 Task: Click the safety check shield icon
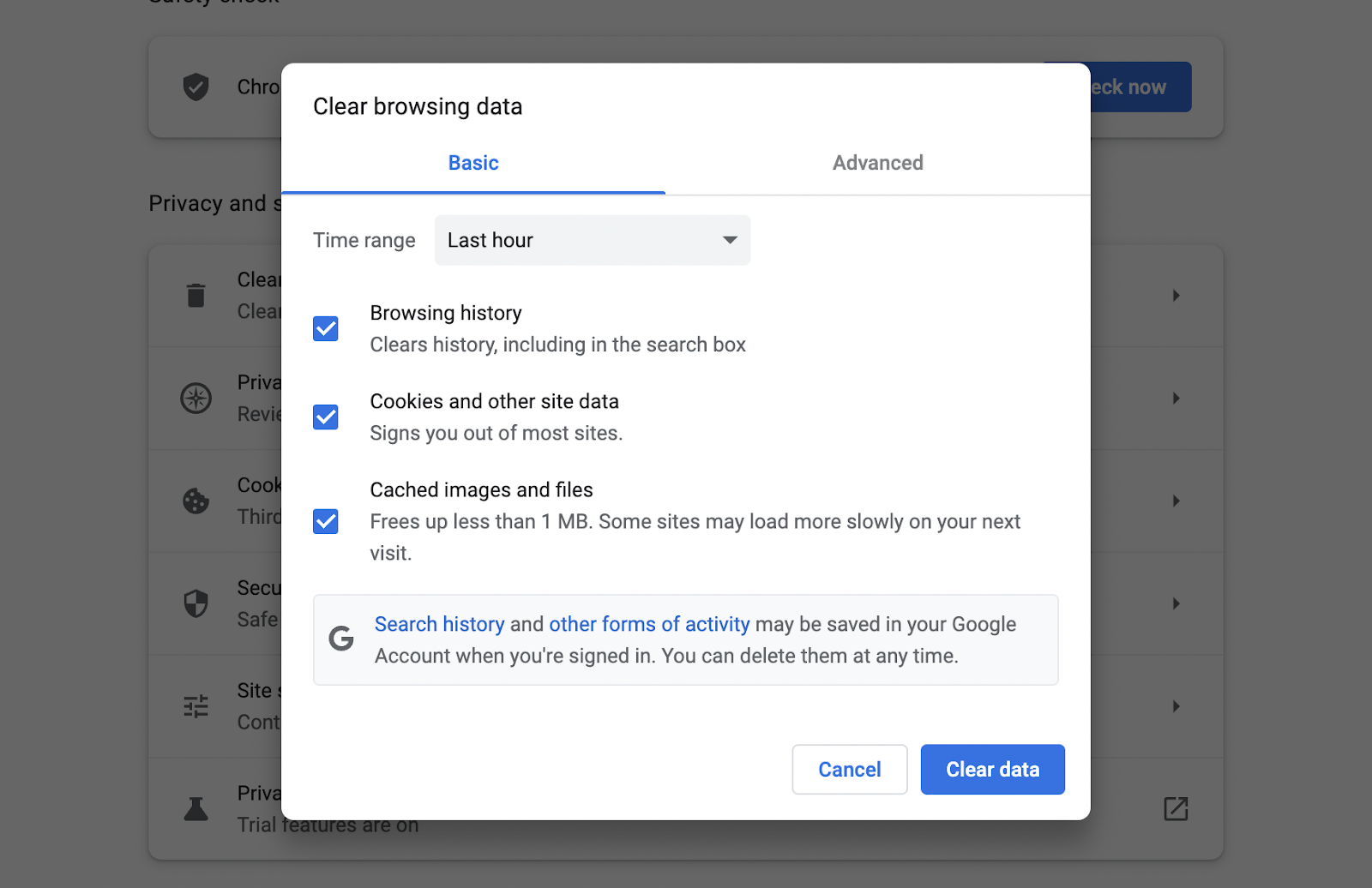pyautogui.click(x=196, y=87)
